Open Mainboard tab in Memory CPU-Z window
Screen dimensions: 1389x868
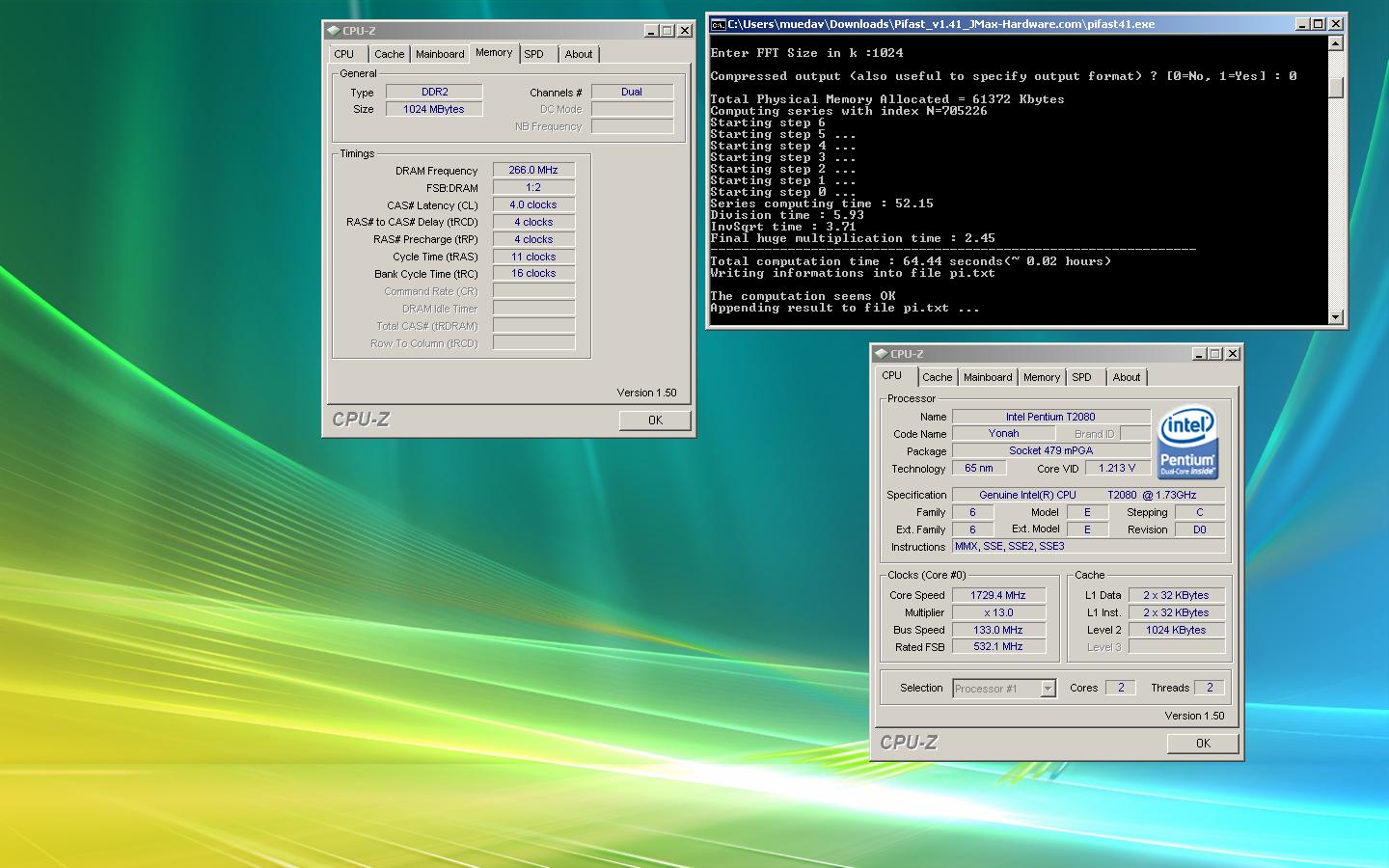[440, 54]
